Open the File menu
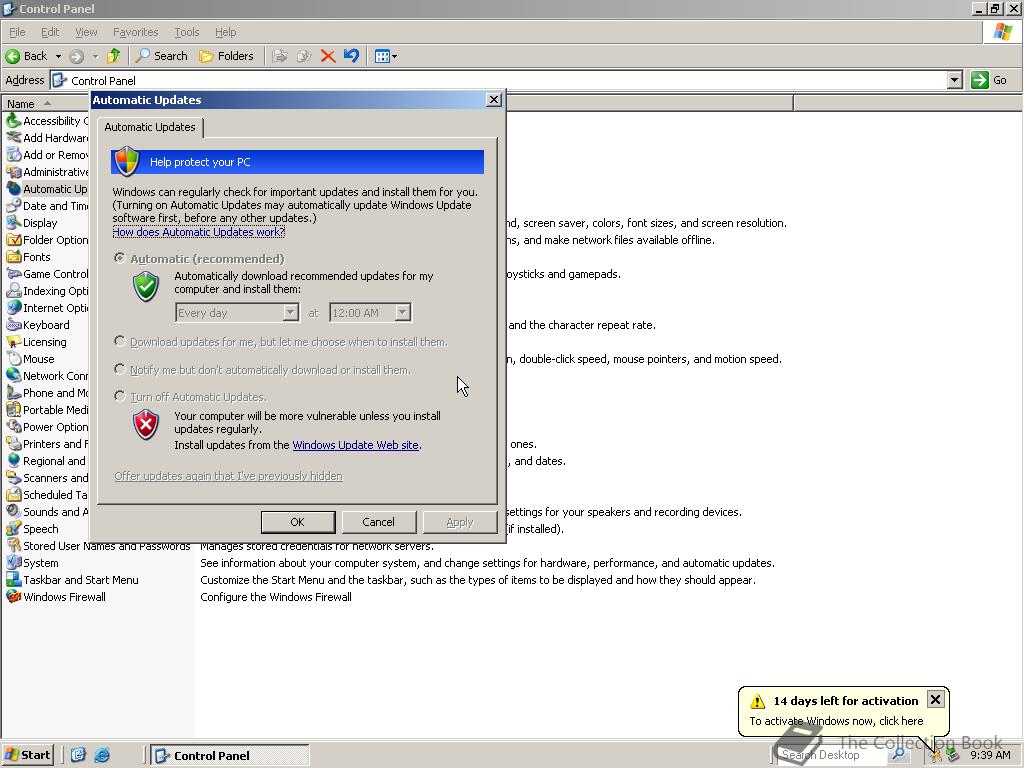The image size is (1024, 768). click(17, 32)
